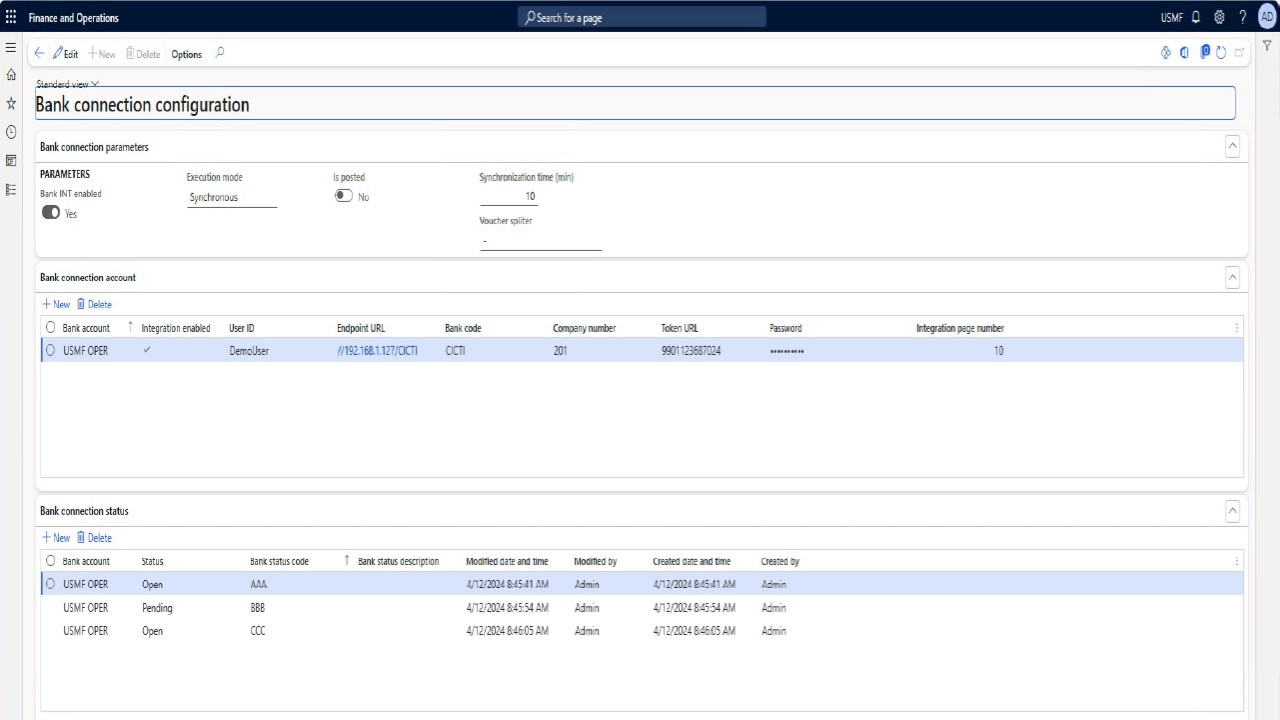This screenshot has height=720, width=1280.
Task: Click the Voucher spliter field
Action: tap(540, 241)
